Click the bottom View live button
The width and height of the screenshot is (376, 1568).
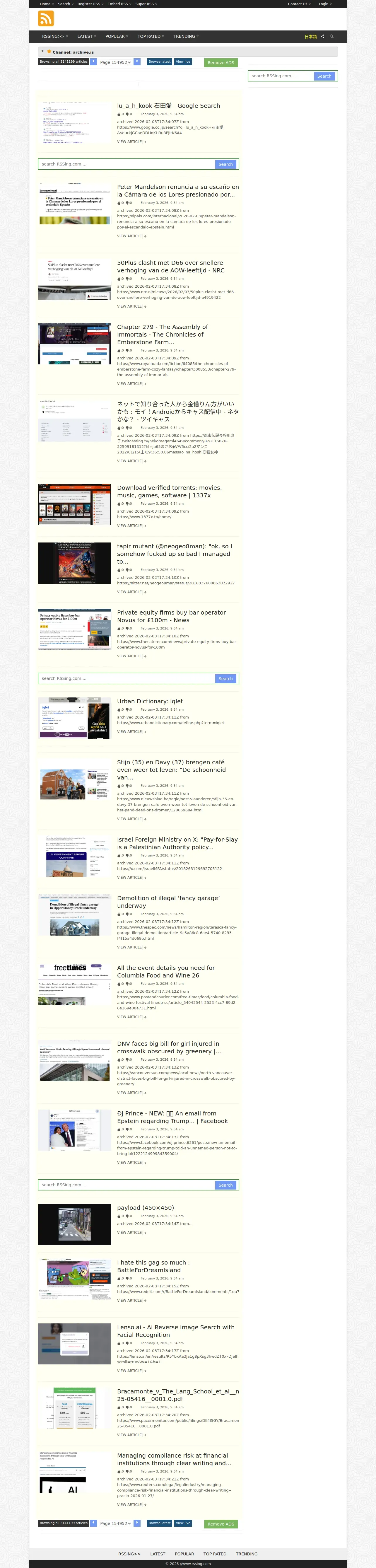click(183, 1523)
